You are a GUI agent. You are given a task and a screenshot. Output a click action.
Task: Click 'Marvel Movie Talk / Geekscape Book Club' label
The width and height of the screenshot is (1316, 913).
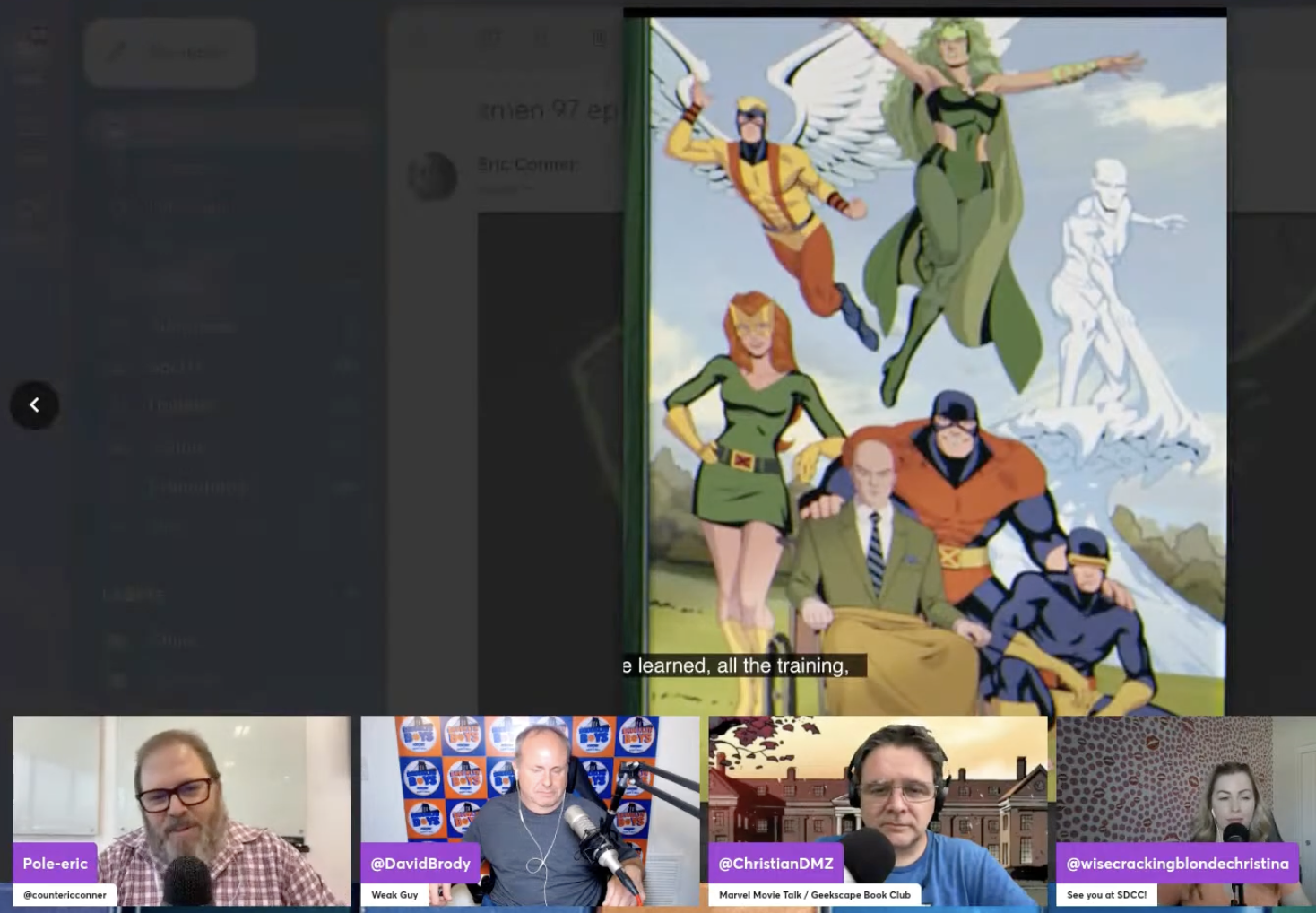(815, 895)
